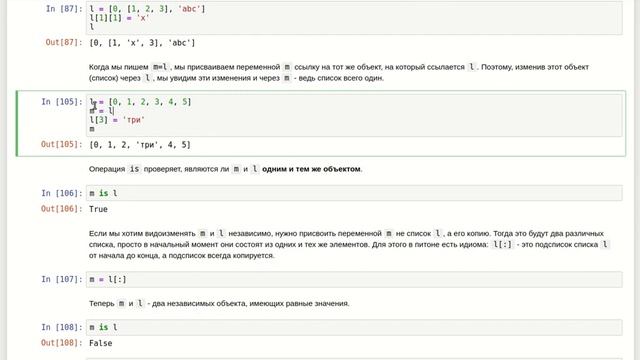The width and height of the screenshot is (640, 360).
Task: Click code cell 'm is l' In [106]
Action: [x=354, y=193]
